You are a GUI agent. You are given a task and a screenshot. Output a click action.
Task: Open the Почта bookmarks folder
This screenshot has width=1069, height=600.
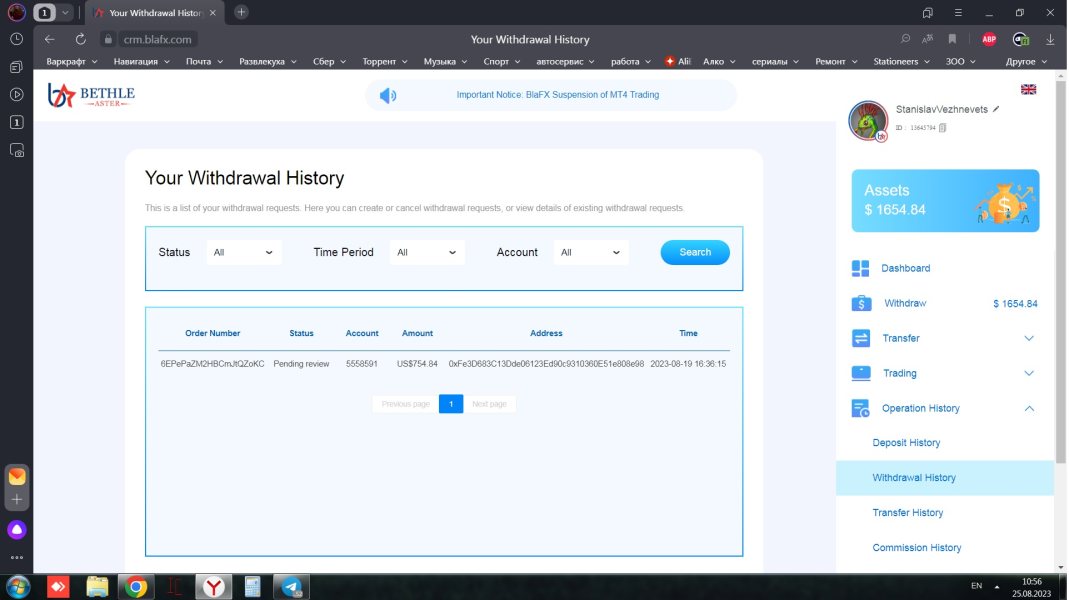(204, 61)
